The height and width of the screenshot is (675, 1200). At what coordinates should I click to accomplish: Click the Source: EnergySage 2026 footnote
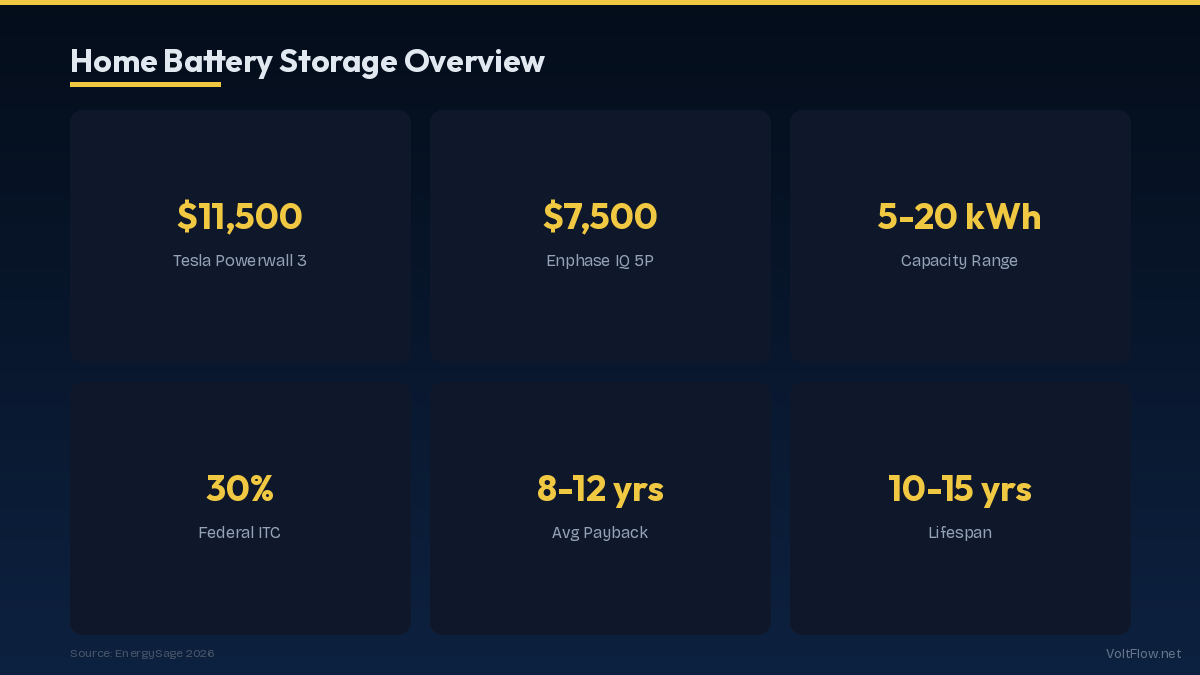tap(142, 654)
